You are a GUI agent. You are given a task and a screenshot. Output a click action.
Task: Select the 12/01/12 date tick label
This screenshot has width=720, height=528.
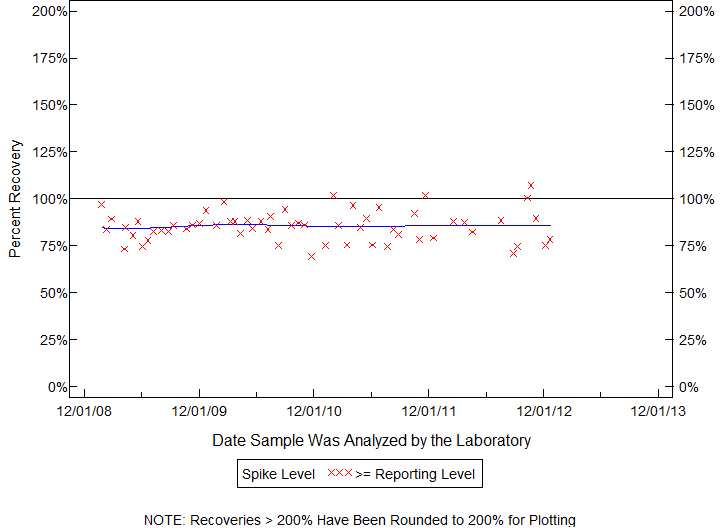pos(543,410)
